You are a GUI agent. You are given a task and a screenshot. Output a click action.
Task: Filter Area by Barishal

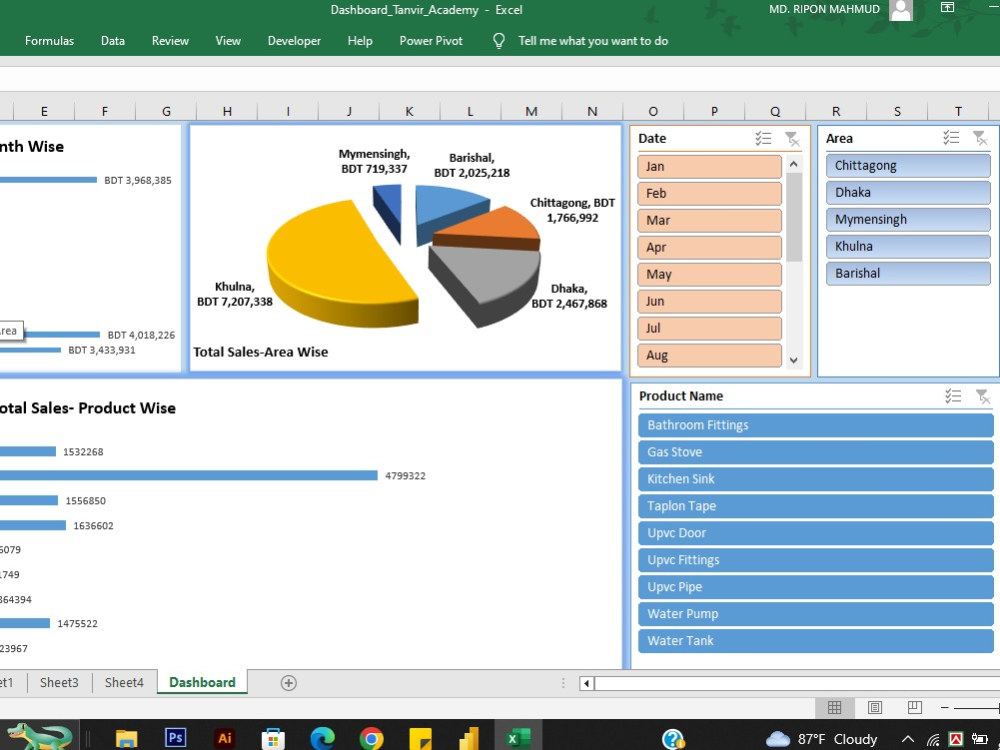tap(908, 273)
